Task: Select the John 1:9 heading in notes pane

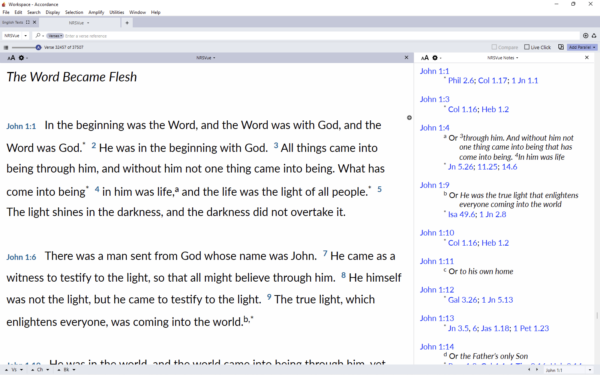Action: pos(434,185)
